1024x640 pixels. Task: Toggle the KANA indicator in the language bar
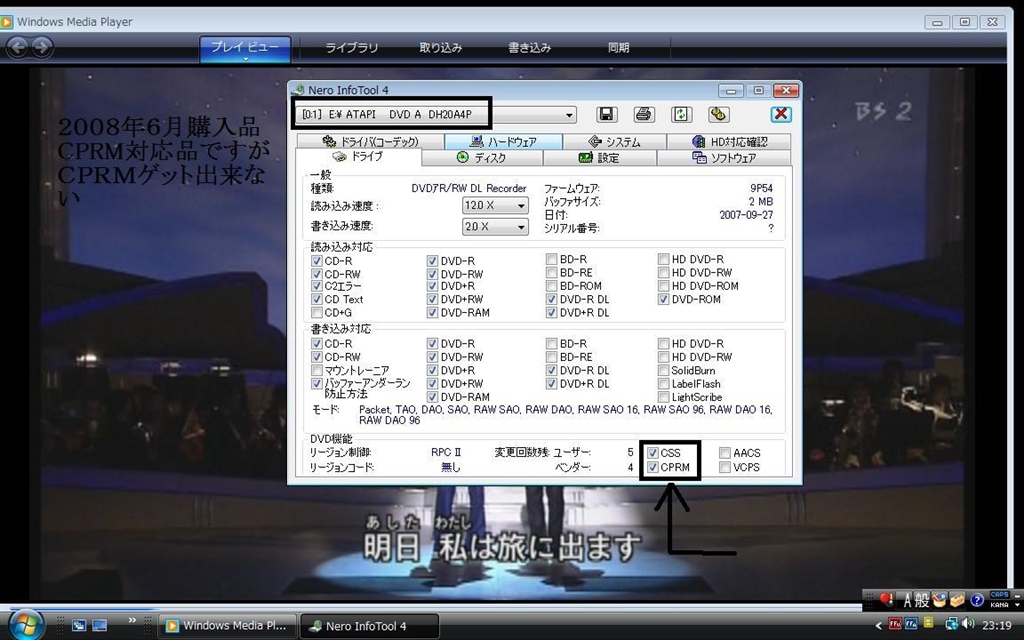point(999,605)
